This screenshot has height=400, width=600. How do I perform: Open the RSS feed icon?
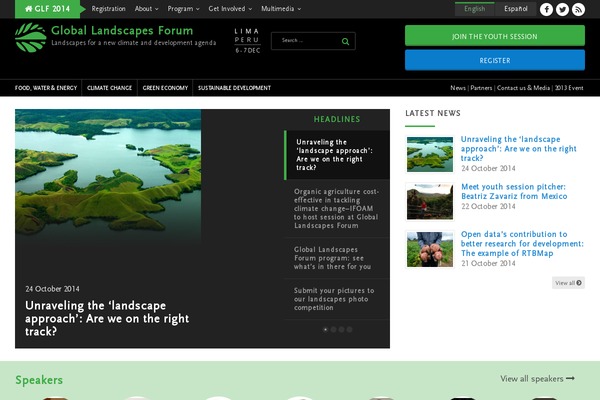pyautogui.click(x=578, y=9)
